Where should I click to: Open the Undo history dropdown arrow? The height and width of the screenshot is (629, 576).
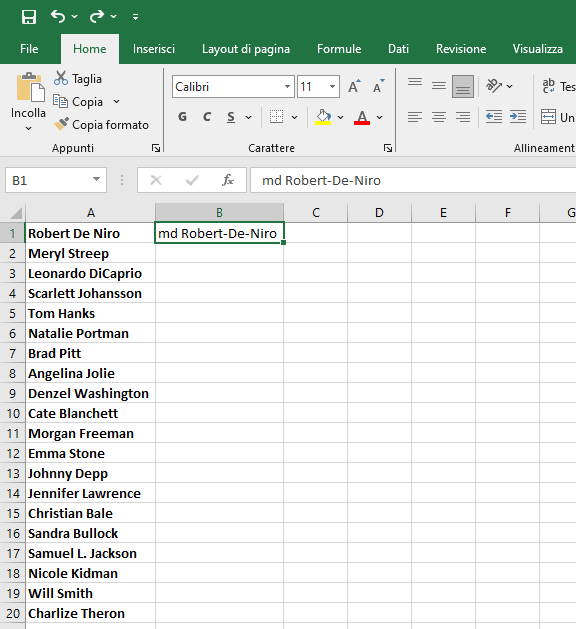point(75,17)
